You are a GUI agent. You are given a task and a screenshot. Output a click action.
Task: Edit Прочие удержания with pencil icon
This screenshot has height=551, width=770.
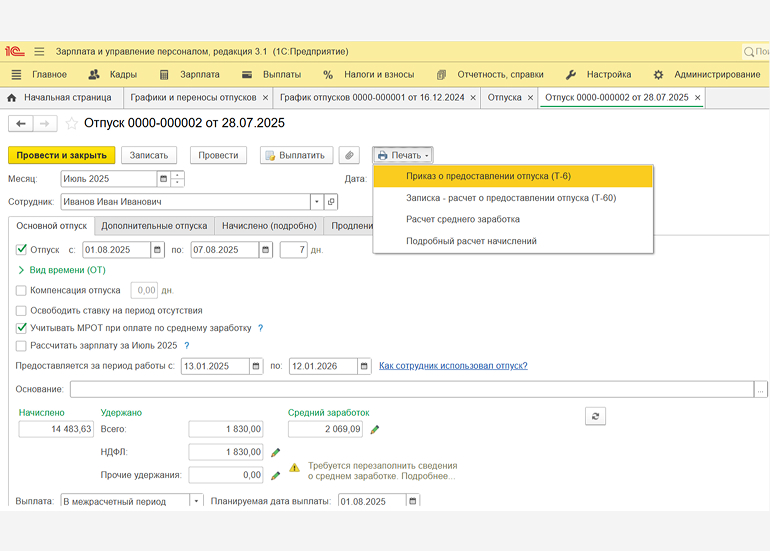[275, 475]
